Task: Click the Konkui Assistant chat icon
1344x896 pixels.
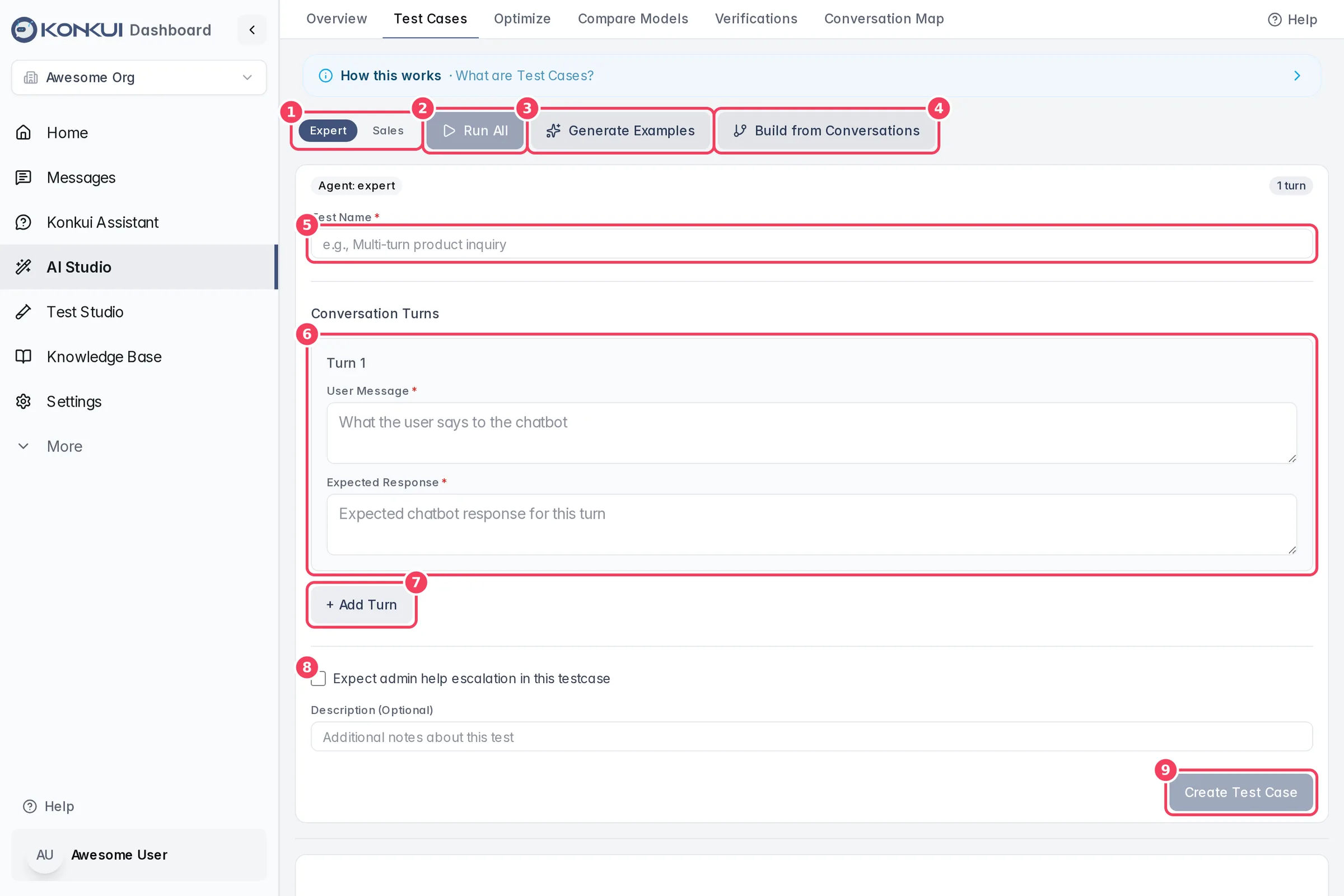Action: tap(24, 222)
